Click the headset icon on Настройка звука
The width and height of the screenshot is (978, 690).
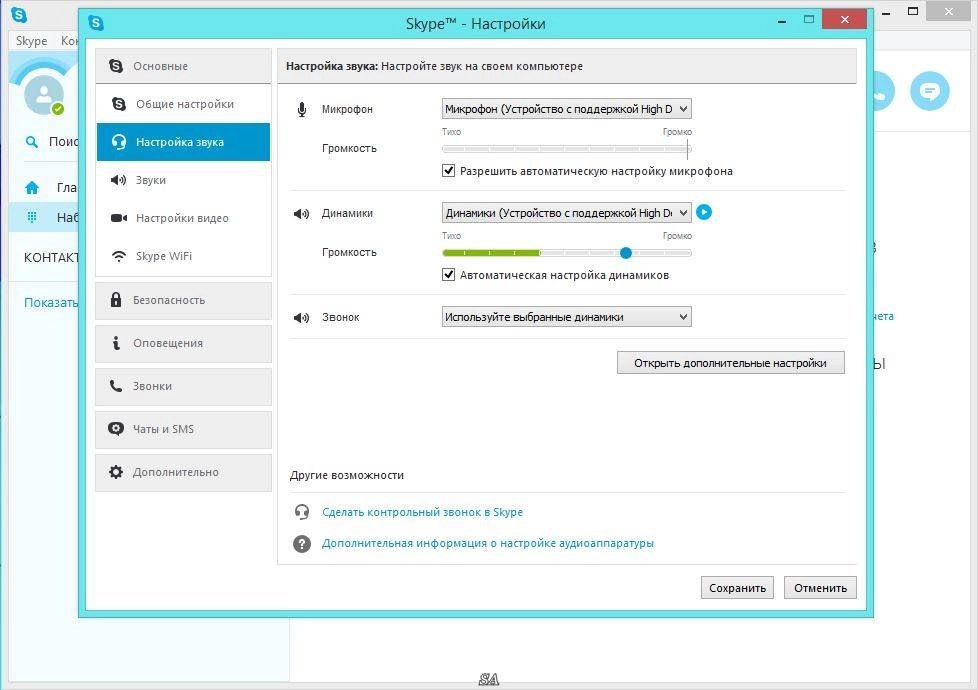[x=119, y=142]
